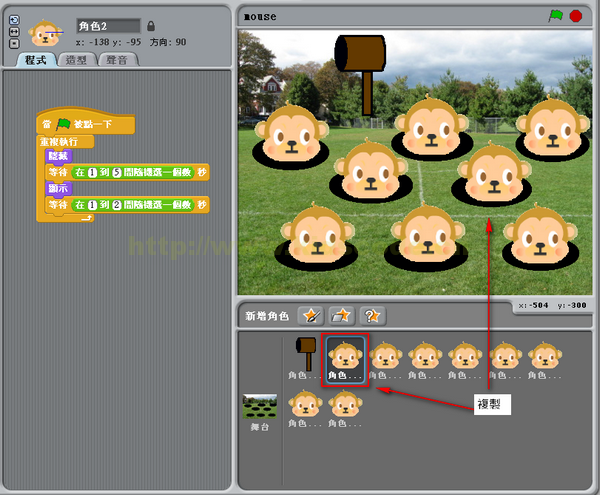600x495 pixels.
Task: Click the green flag to start
Action: 555,16
